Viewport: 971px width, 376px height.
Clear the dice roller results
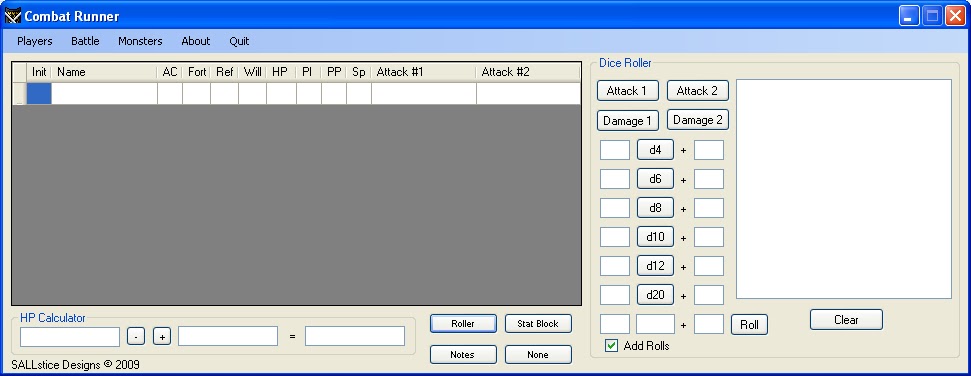pyautogui.click(x=846, y=320)
